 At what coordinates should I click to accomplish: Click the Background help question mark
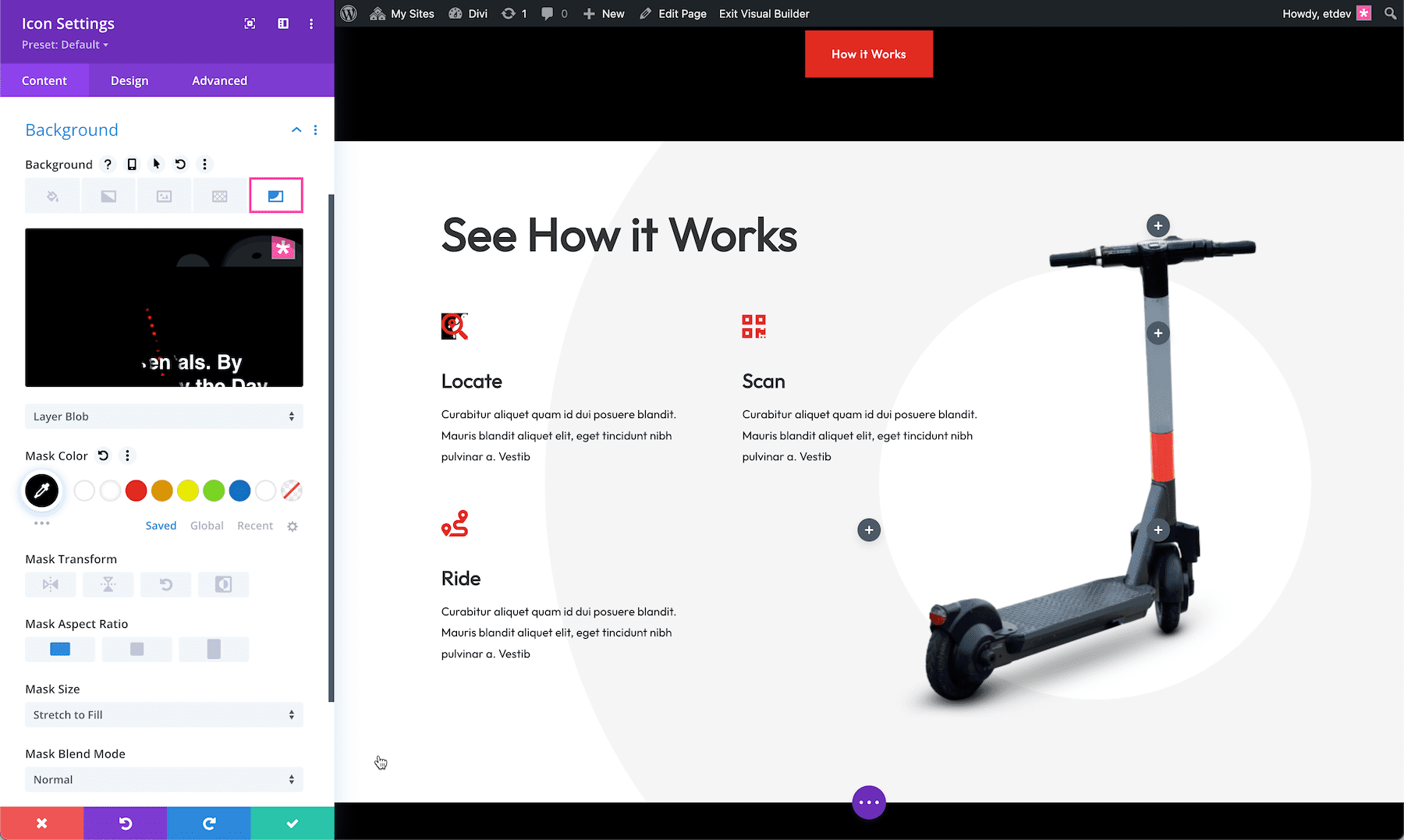pyautogui.click(x=108, y=164)
